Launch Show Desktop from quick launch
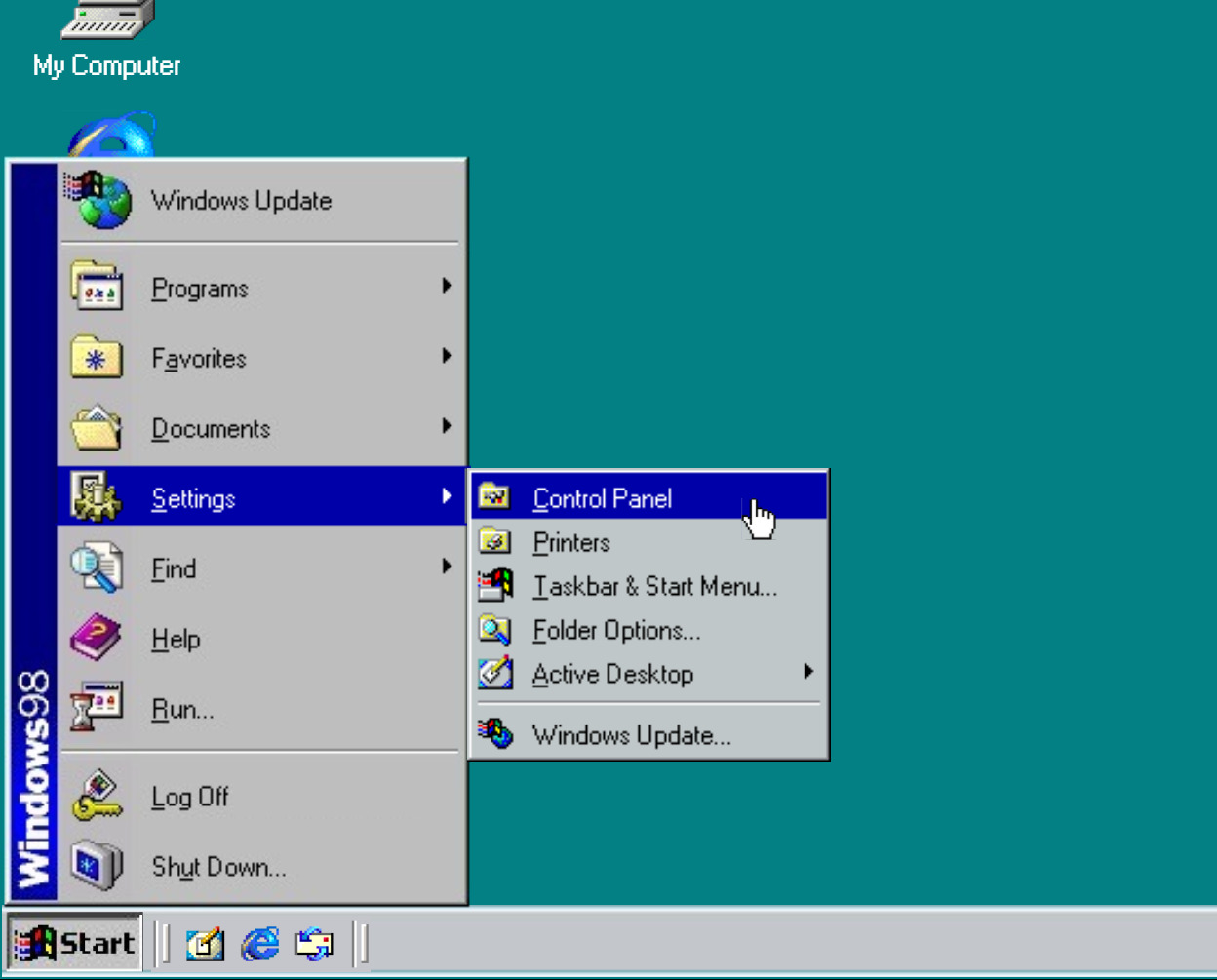 [x=205, y=944]
